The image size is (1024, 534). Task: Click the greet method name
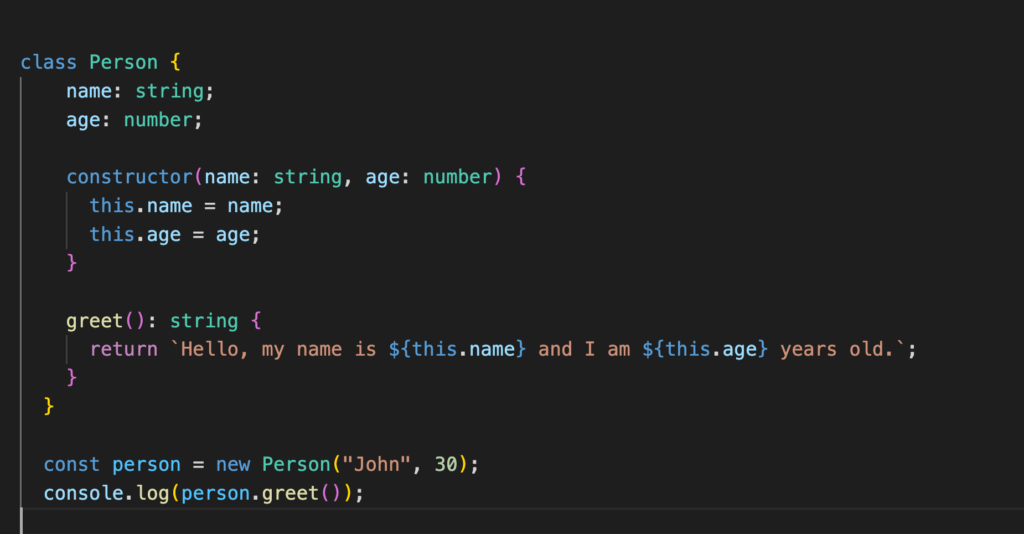[x=95, y=321]
